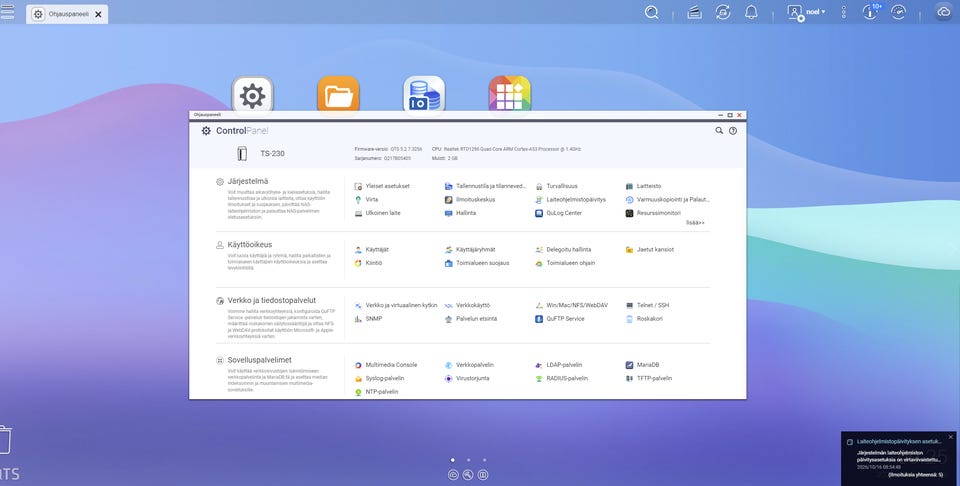Open Jaetut kansiot shared folders
Screen dimensions: 960x486
[x=650, y=250]
